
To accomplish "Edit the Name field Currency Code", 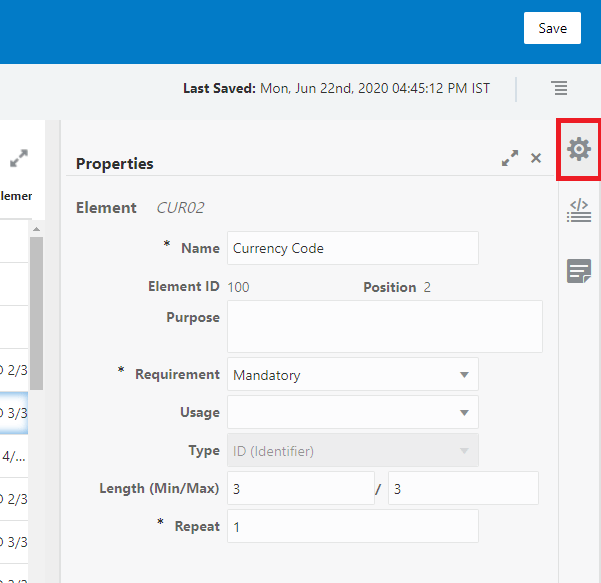I will point(353,248).
